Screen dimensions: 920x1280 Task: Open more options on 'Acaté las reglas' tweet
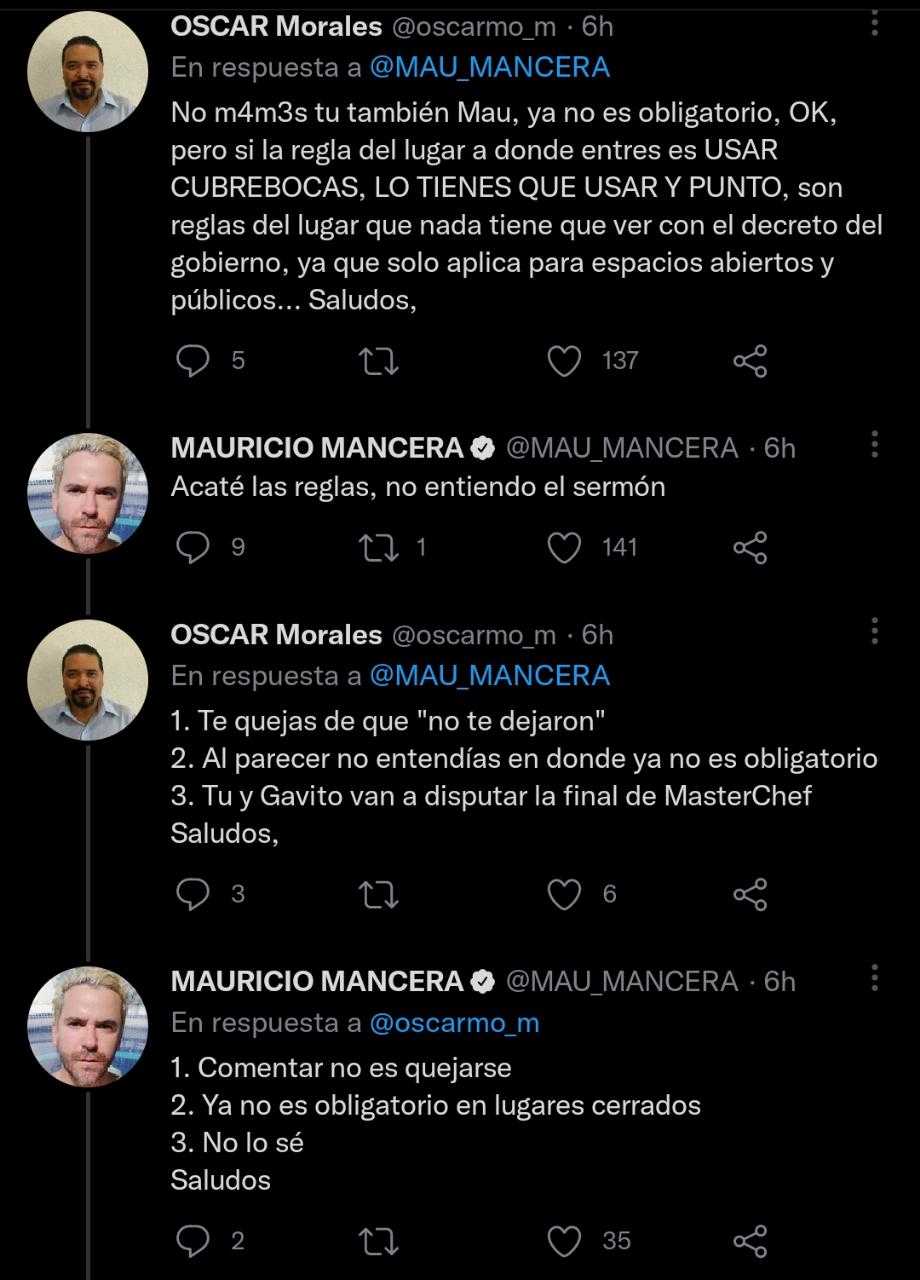875,444
